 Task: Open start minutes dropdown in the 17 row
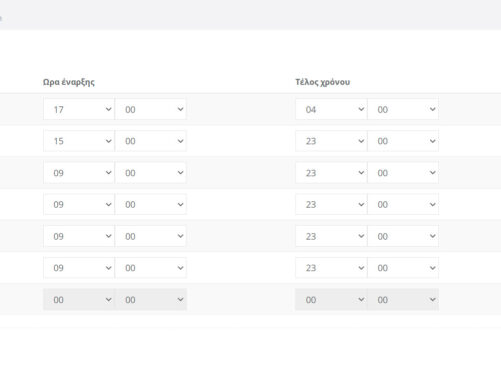pyautogui.click(x=151, y=109)
